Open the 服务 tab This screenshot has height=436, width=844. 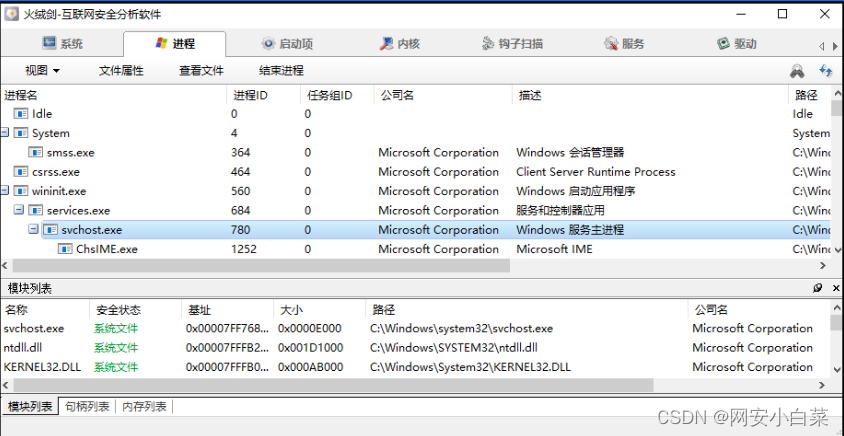[x=624, y=44]
